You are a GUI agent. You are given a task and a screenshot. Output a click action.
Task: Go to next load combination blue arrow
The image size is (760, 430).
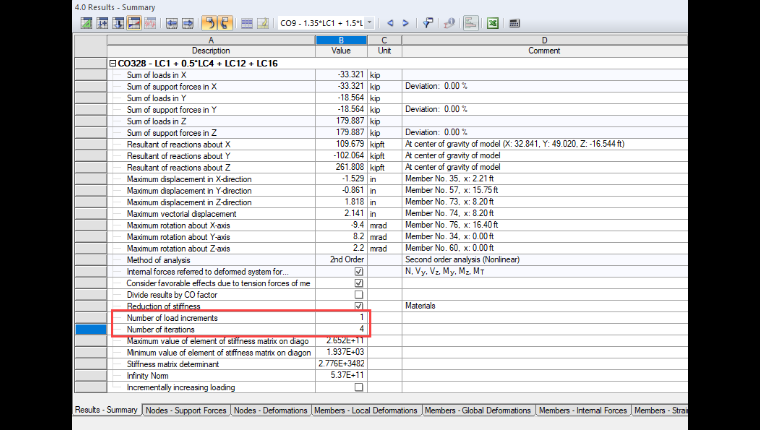405,23
